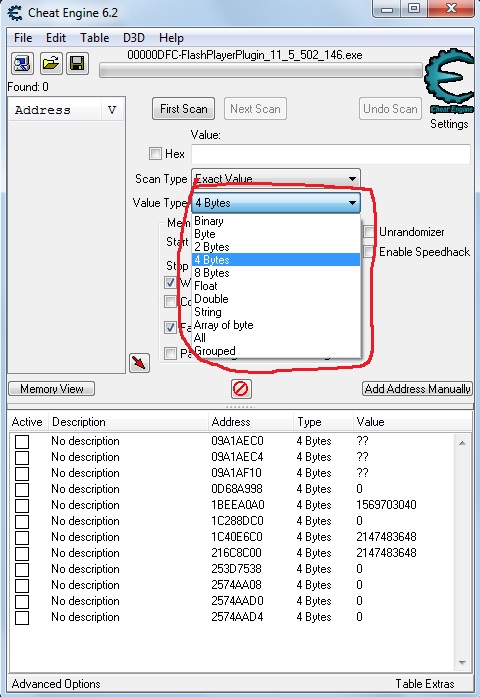
Task: Open the D3D menu
Action: point(134,38)
